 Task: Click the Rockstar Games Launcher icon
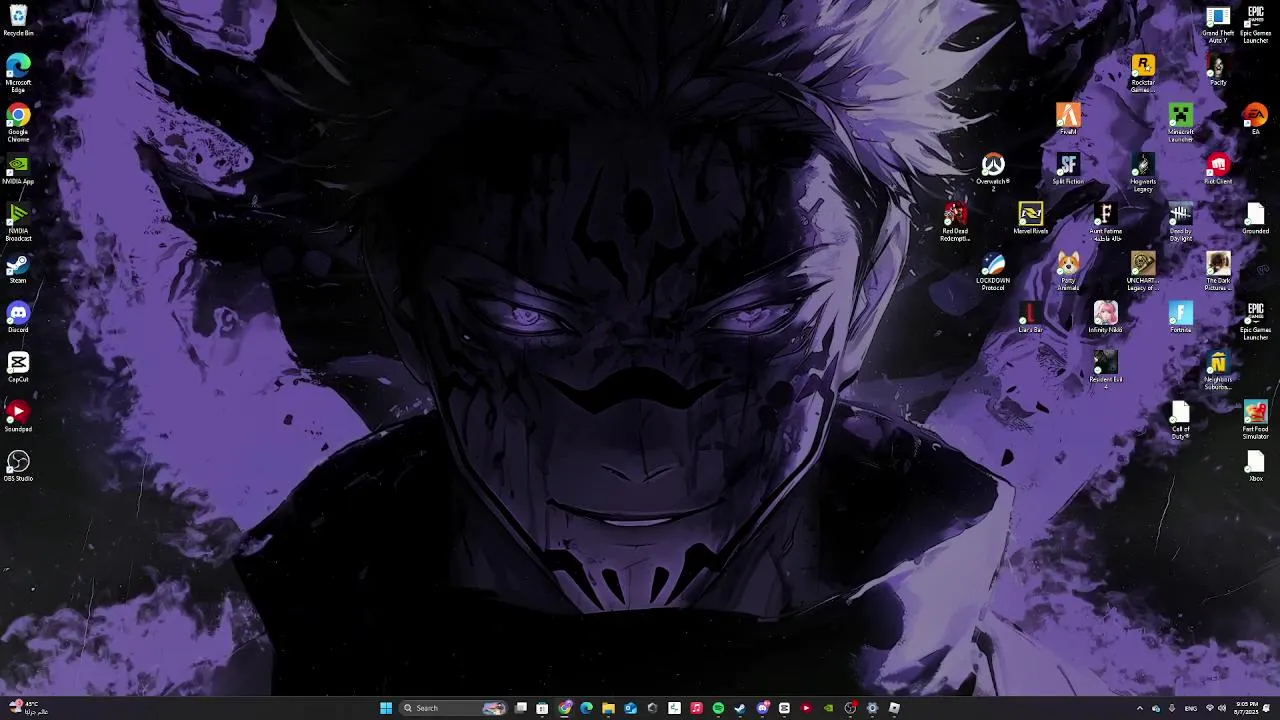click(x=1143, y=73)
